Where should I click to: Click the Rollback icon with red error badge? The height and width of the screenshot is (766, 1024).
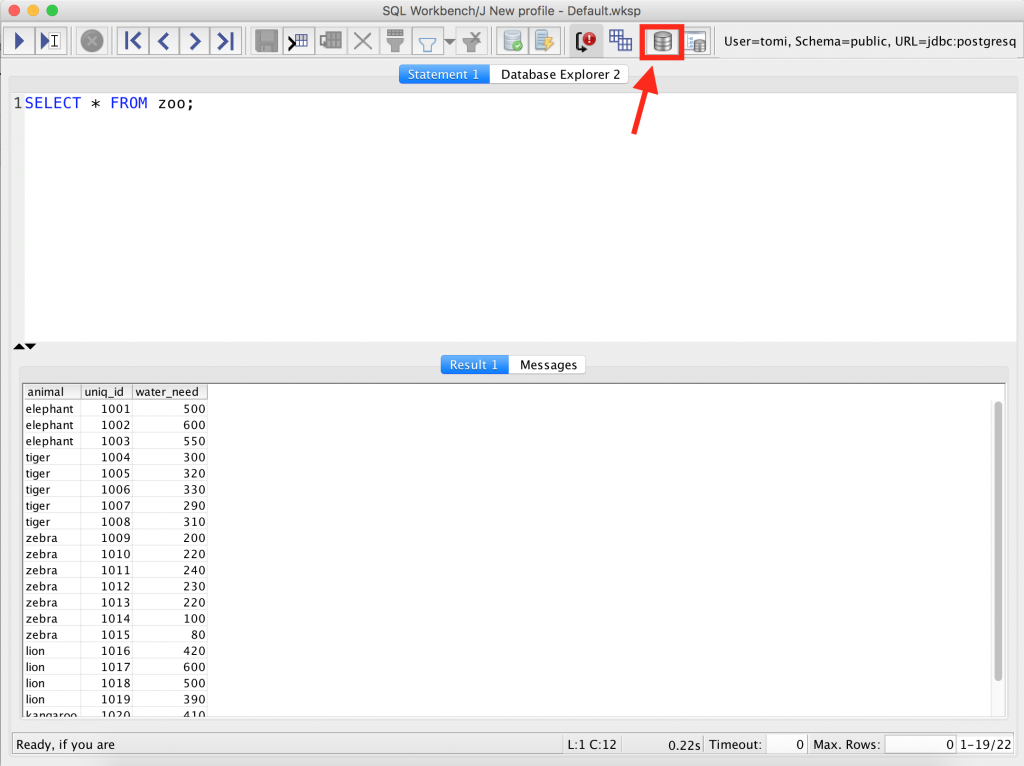coord(585,40)
